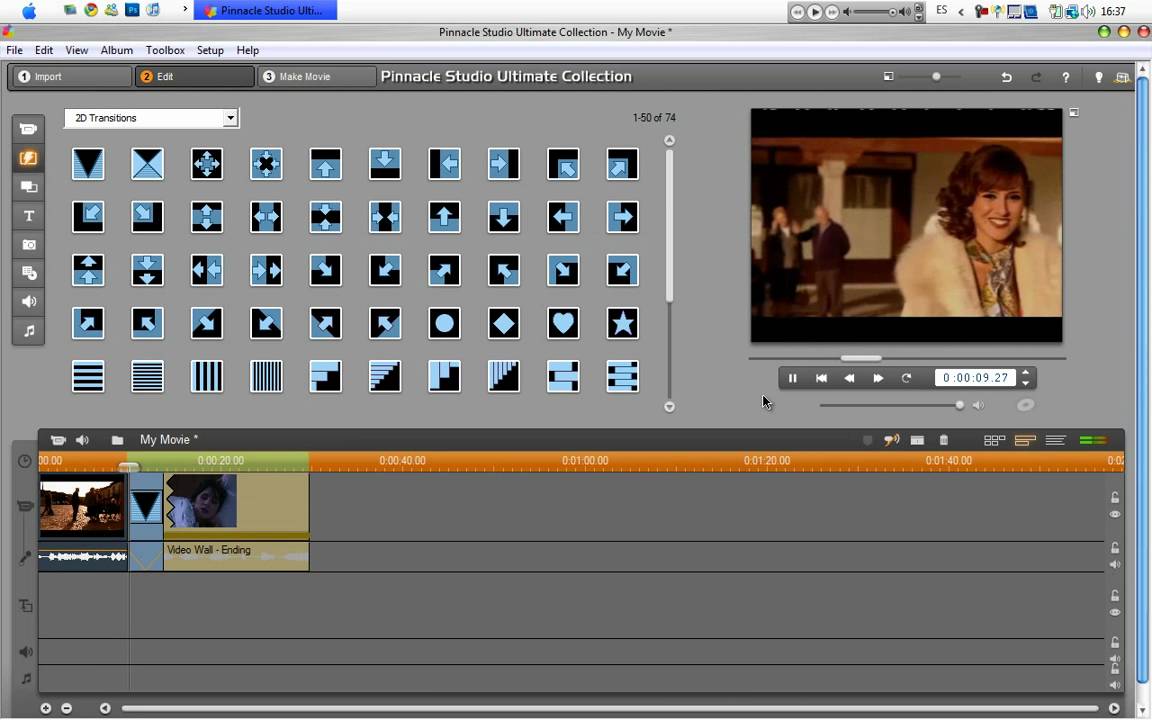The image size is (1152, 720).
Task: Lock the overlay title track
Action: click(x=1115, y=595)
